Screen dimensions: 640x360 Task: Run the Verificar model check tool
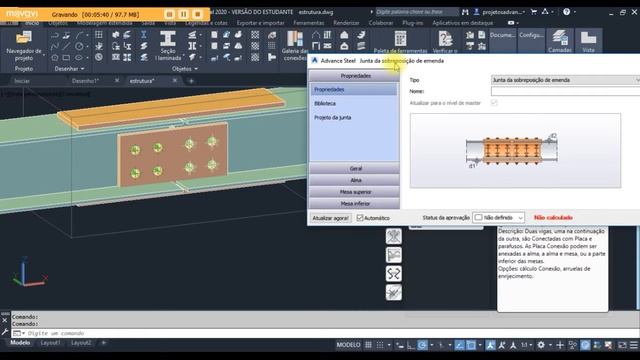(x=445, y=42)
